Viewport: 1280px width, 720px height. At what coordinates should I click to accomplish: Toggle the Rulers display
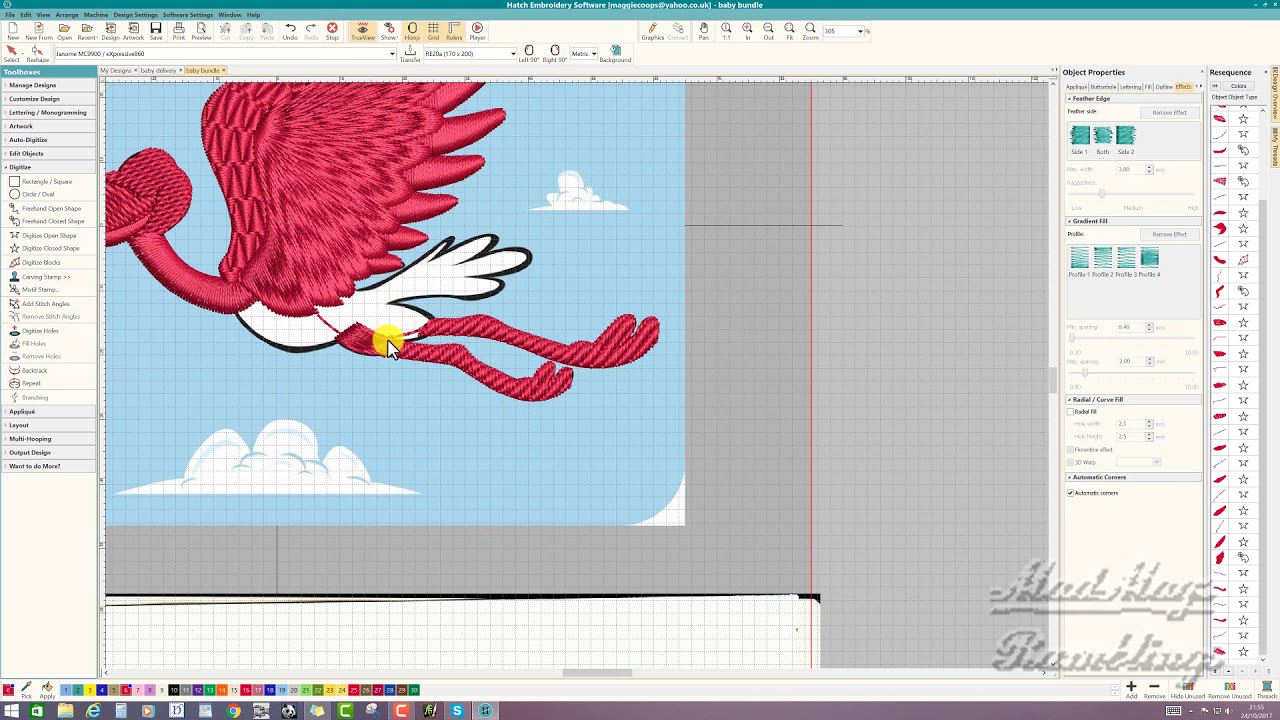(454, 30)
